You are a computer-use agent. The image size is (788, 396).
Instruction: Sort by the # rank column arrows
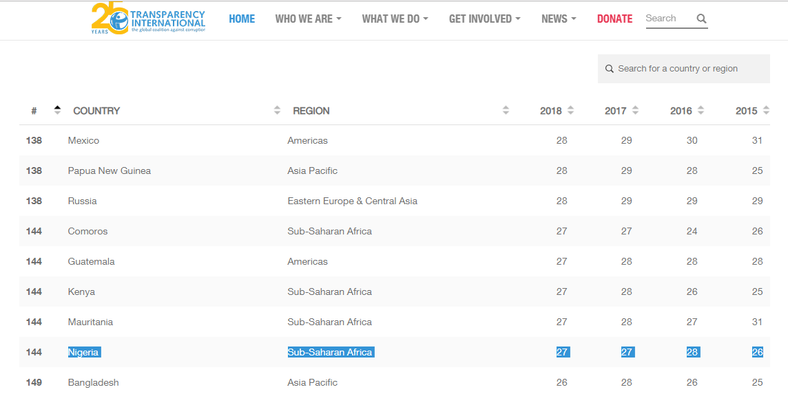tap(57, 110)
